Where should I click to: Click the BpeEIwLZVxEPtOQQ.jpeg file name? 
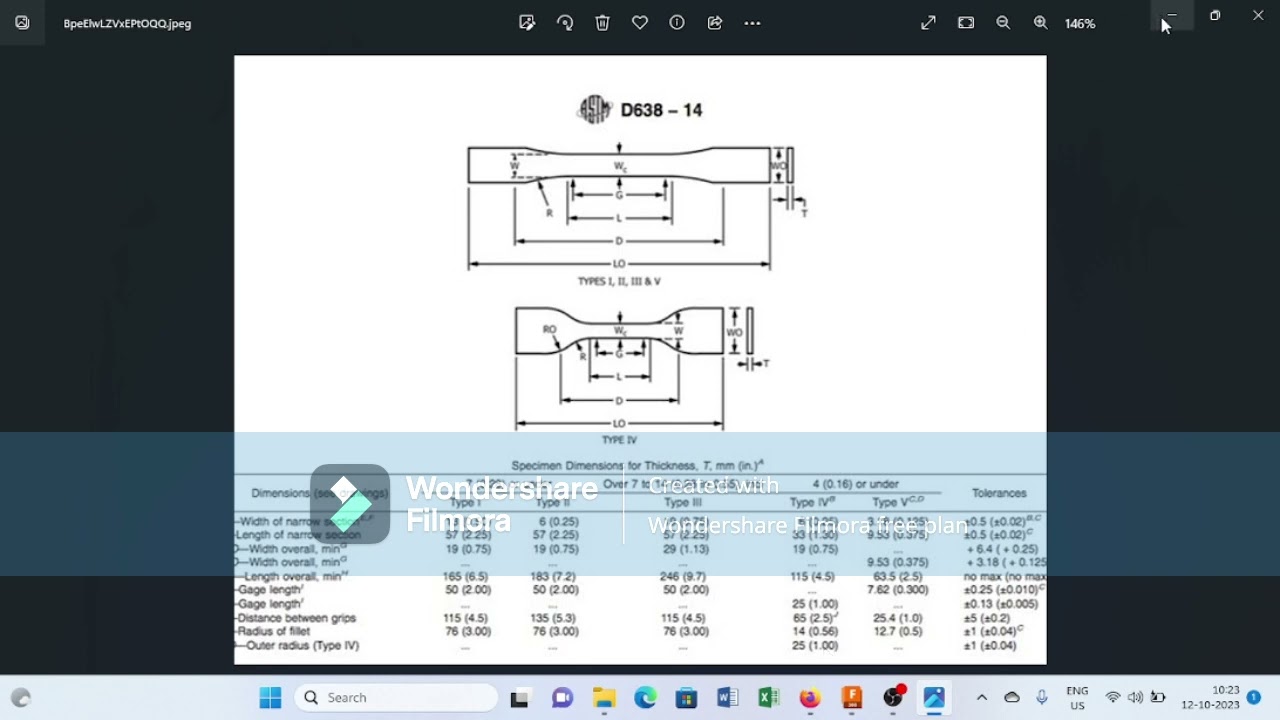127,23
